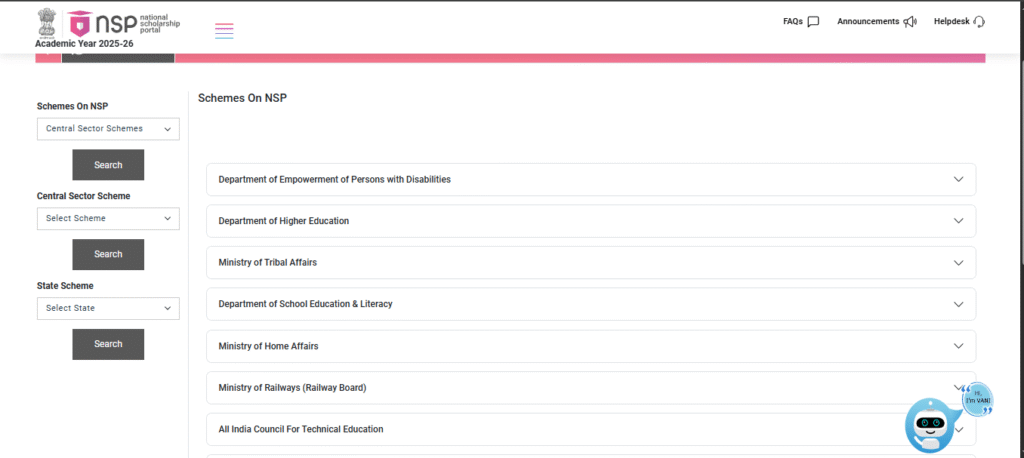This screenshot has height=458, width=1024.
Task: Open the Select State dropdown
Action: [x=108, y=308]
